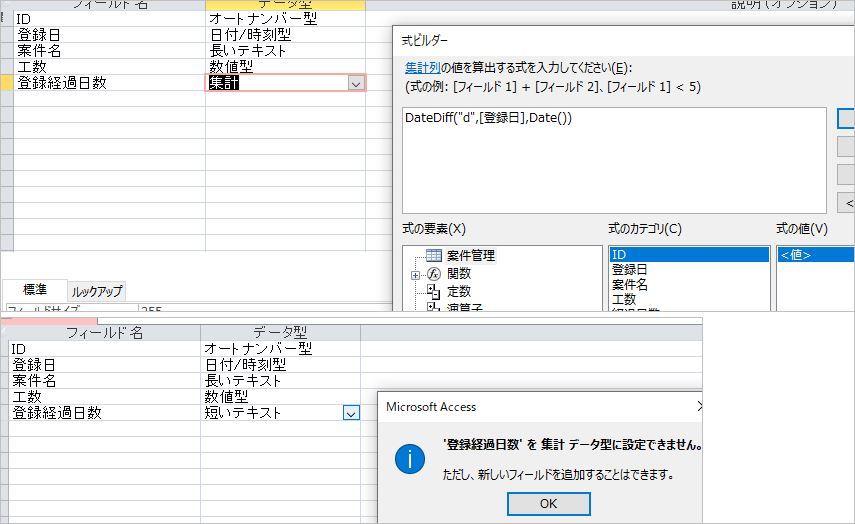Screen dimensions: 855x524
Task: Click the 登録経過日数 field name in lower table
Action: tap(104, 413)
